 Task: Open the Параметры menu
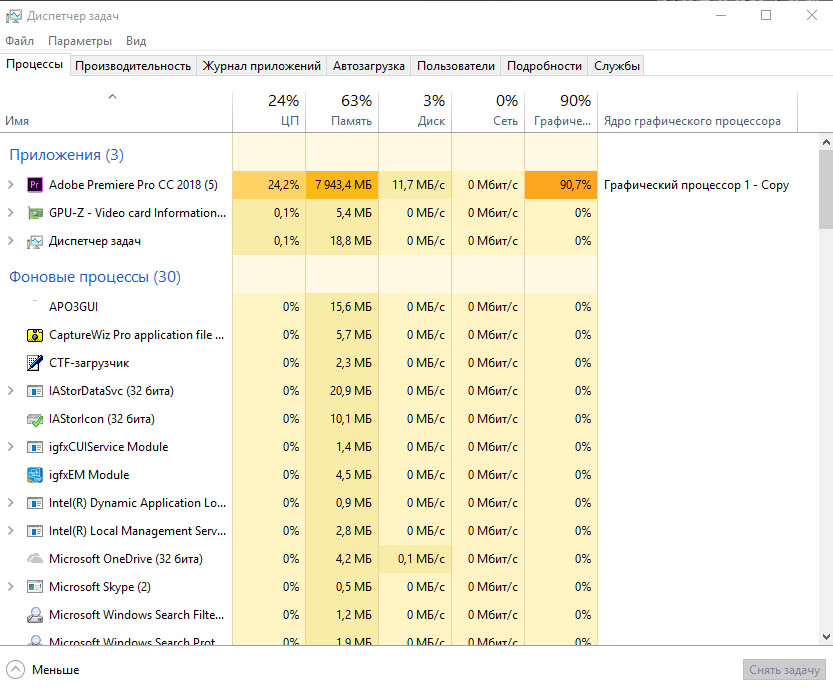(80, 41)
